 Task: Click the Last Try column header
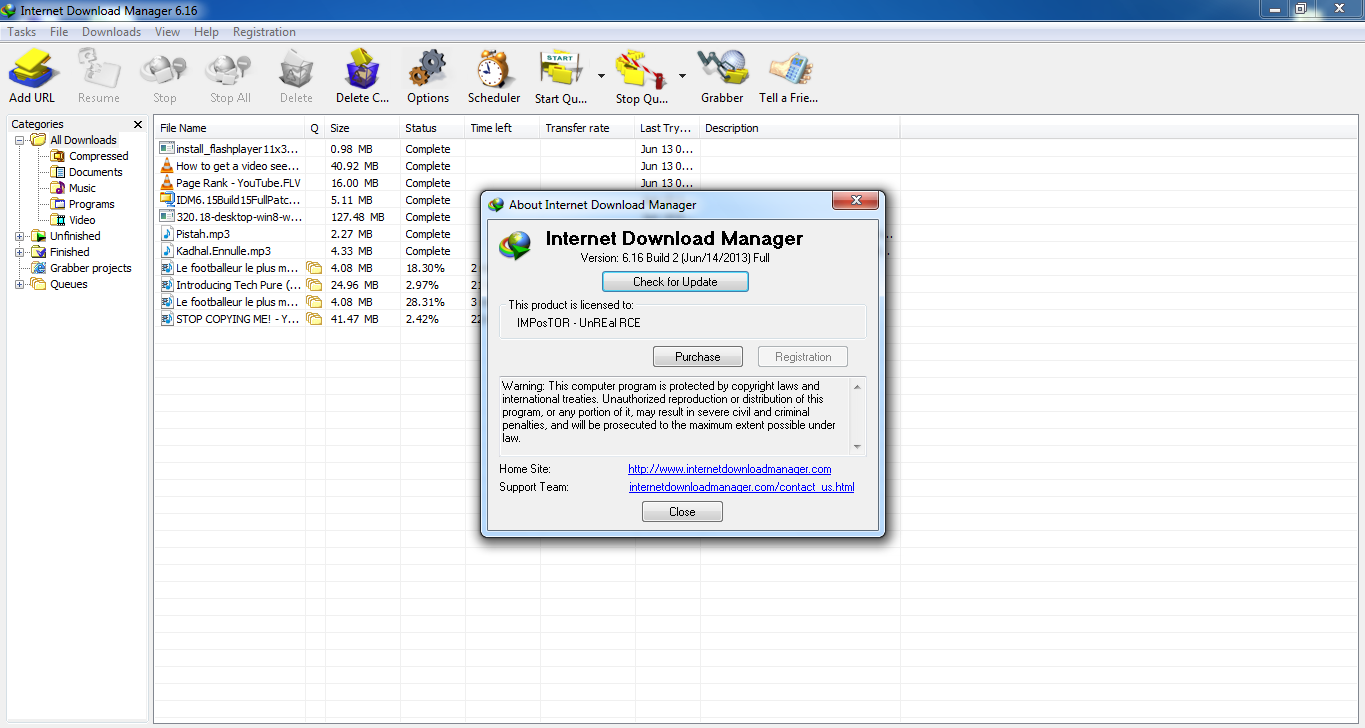coord(667,128)
